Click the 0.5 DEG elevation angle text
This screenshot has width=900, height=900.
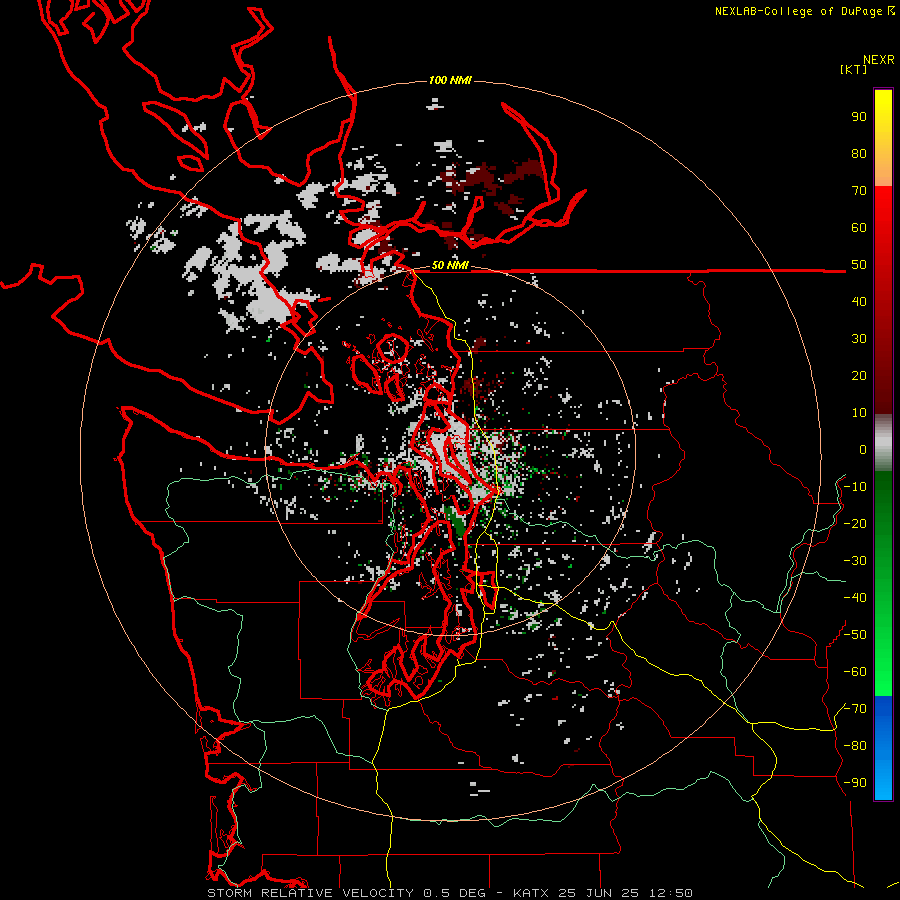pos(454,893)
